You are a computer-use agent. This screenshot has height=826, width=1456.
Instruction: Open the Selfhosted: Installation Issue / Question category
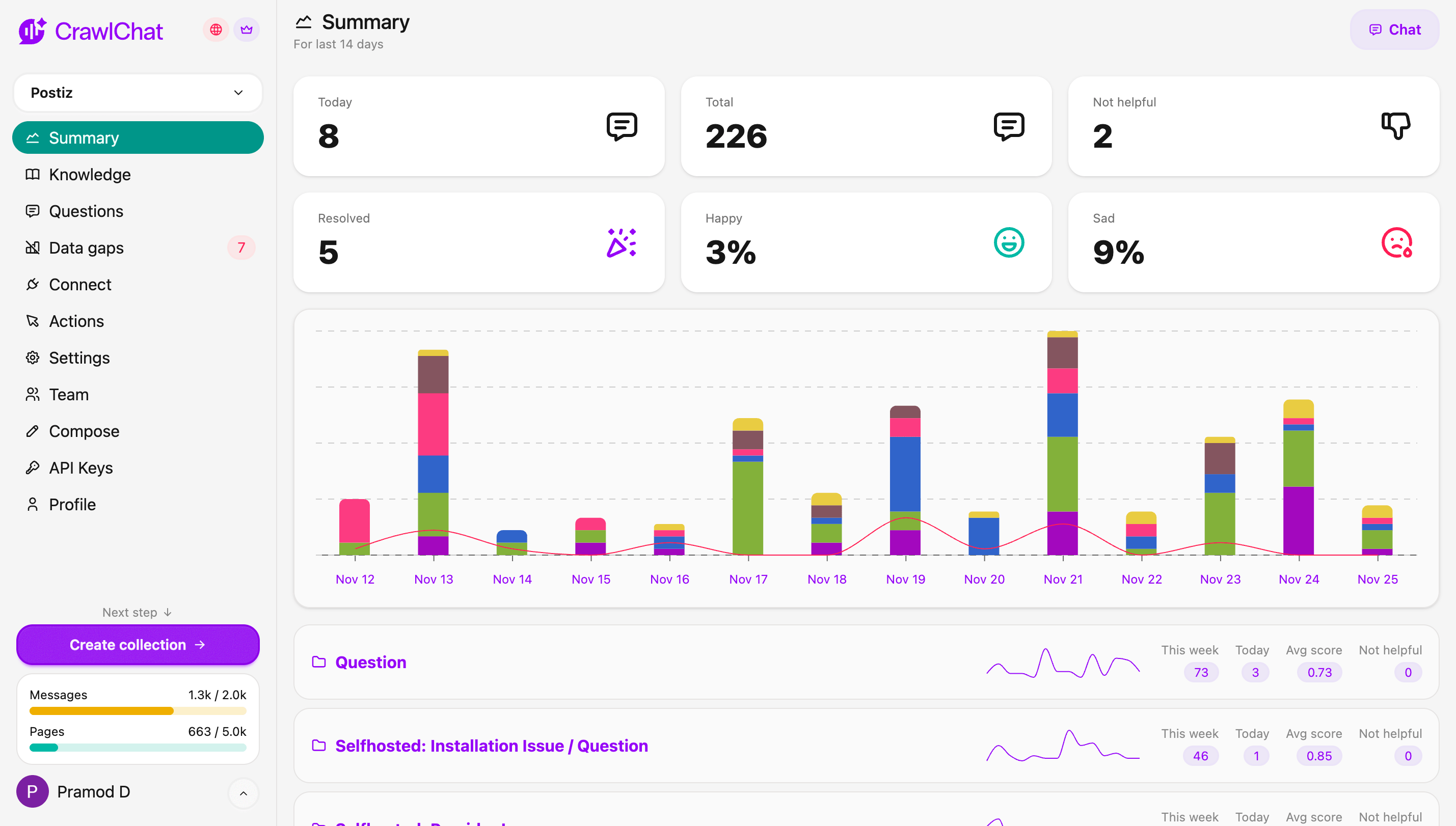492,746
